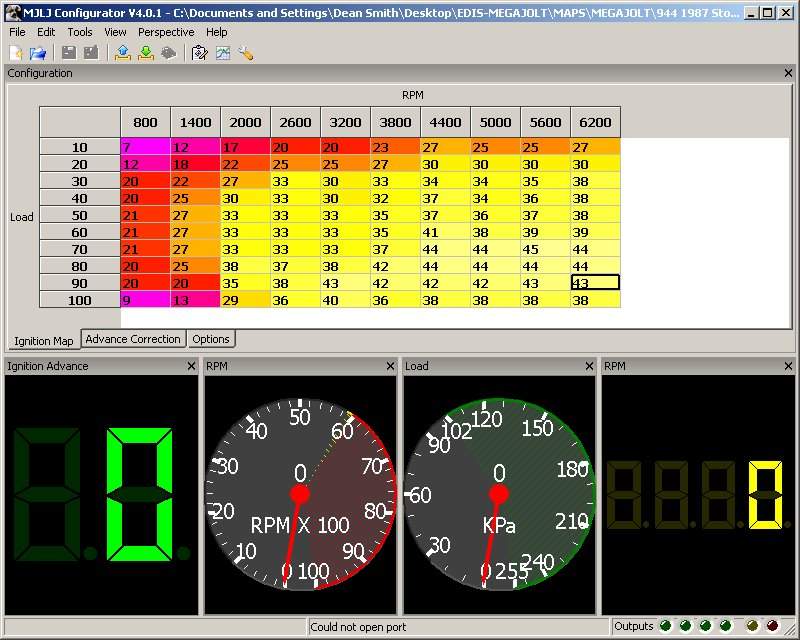Toggle the red Outputs indicator light

(771, 625)
